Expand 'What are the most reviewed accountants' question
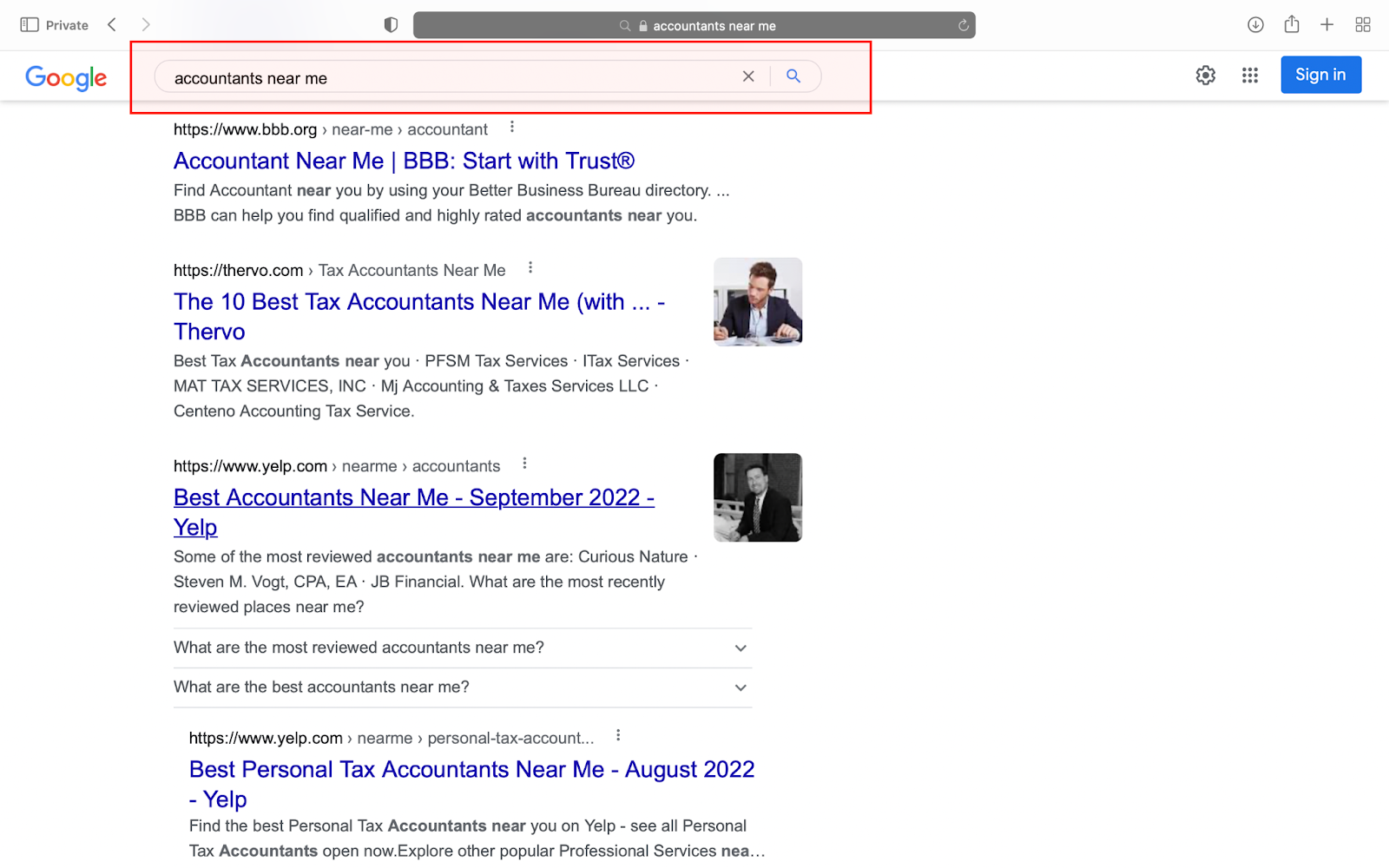Screen dimensions: 1389x868 point(463,648)
